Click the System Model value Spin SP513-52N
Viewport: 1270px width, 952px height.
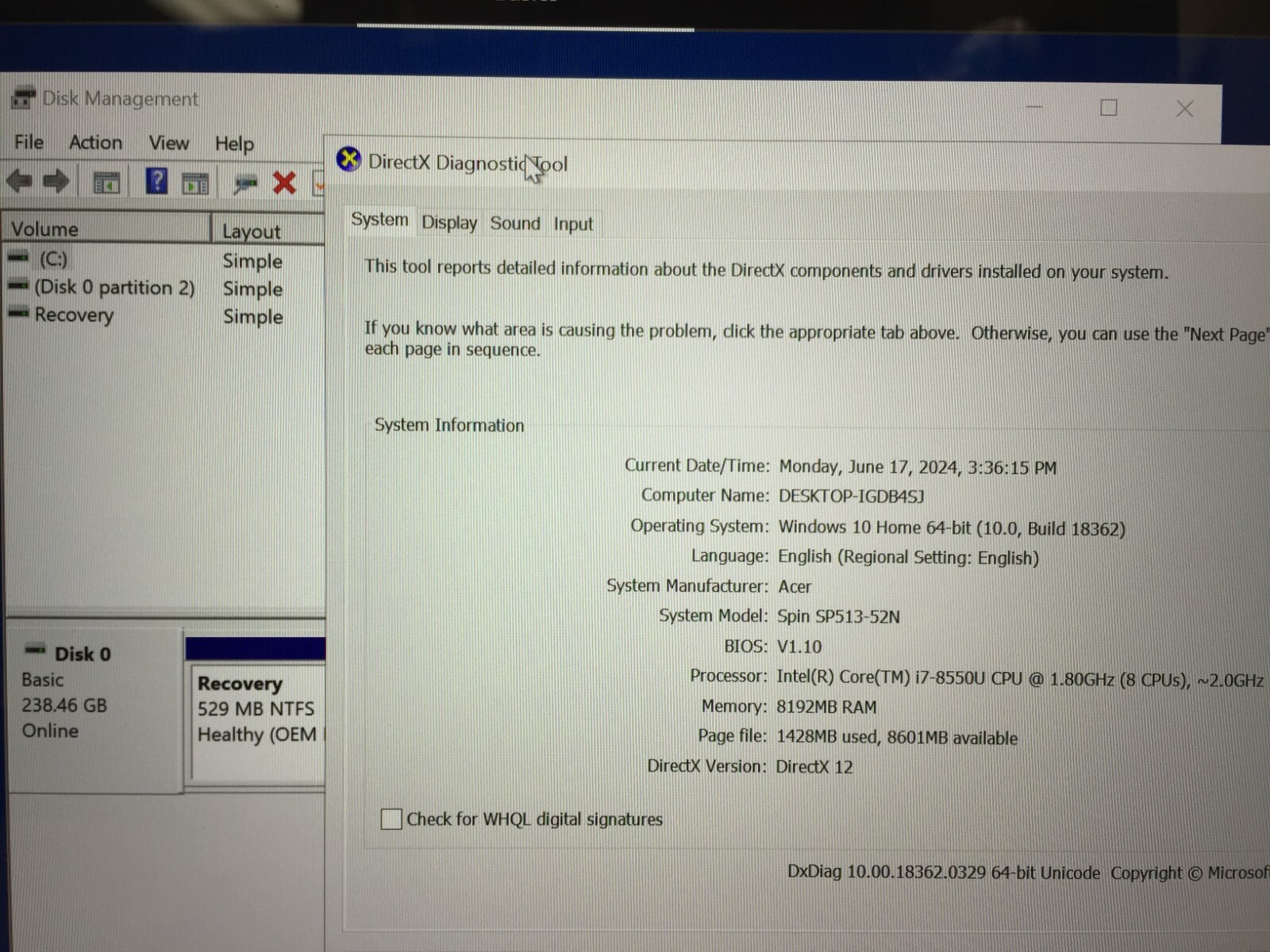point(838,616)
